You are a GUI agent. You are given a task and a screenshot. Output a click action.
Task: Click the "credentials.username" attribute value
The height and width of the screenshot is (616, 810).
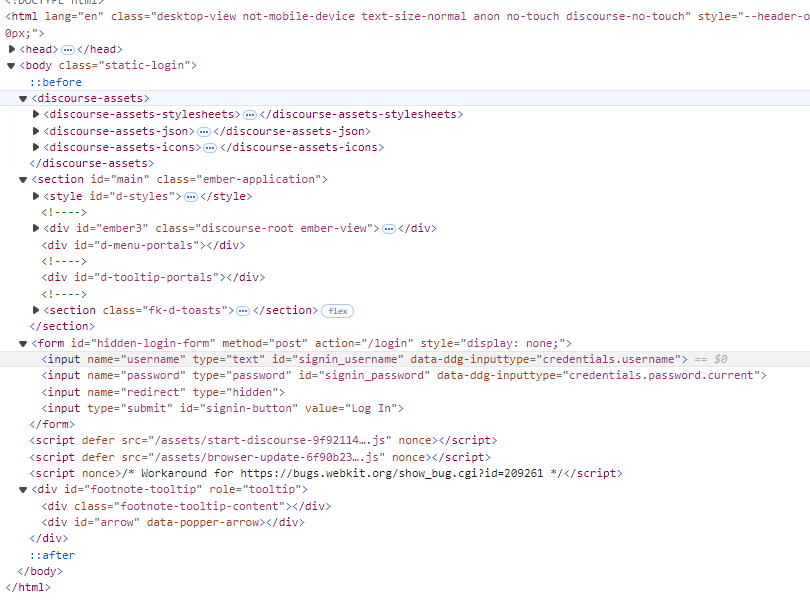pos(609,359)
